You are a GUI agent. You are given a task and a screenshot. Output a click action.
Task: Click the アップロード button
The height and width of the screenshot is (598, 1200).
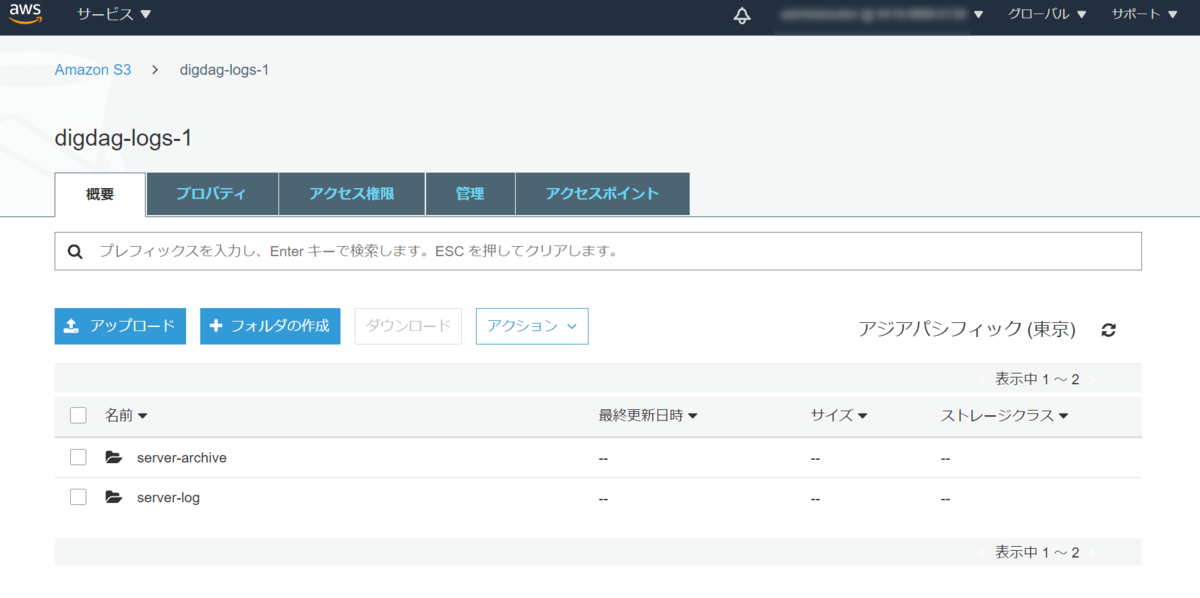120,326
